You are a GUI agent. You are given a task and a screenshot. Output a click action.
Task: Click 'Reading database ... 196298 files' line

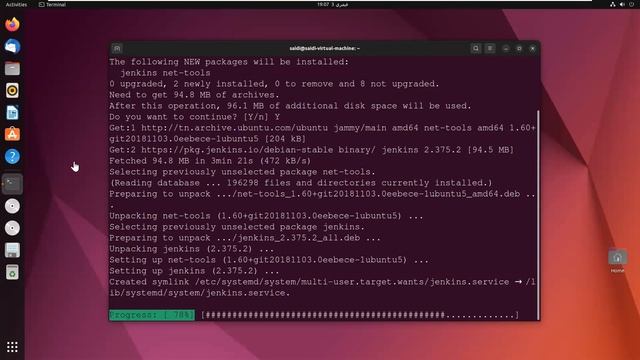coord(301,183)
